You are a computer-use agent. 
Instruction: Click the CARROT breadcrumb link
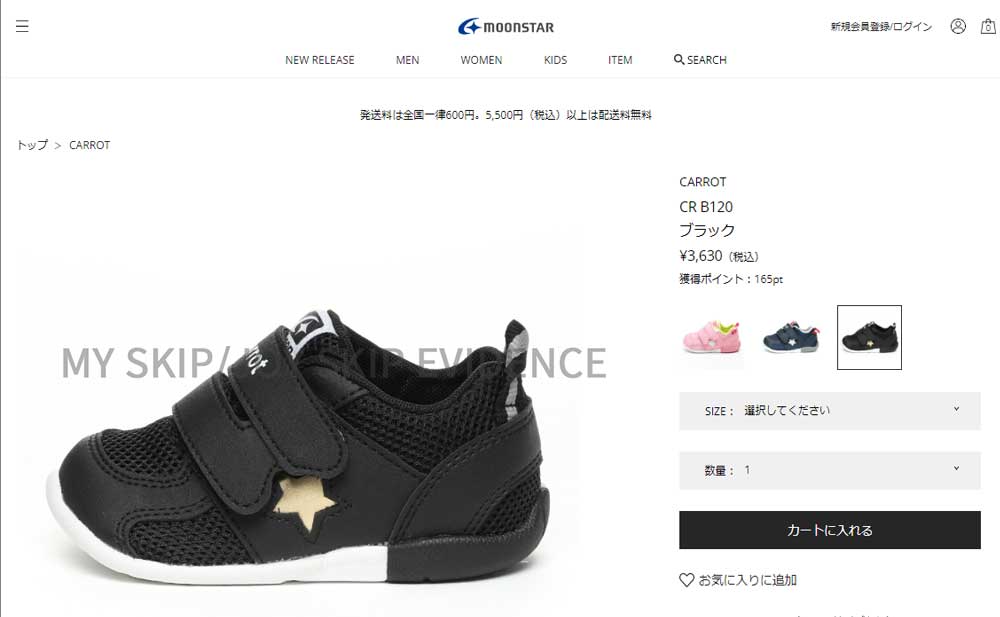point(89,145)
